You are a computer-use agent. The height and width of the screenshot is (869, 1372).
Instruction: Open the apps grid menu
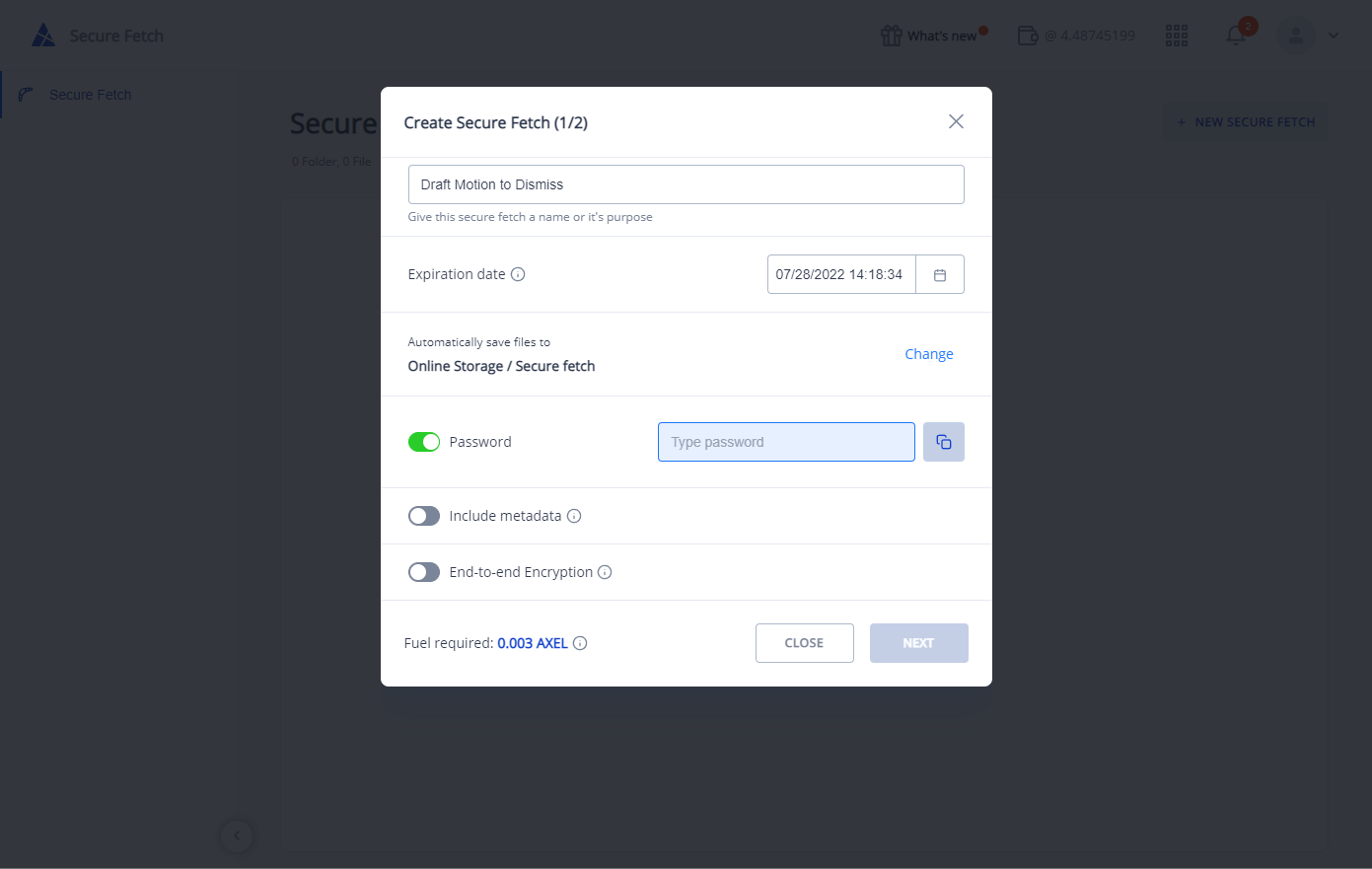1177,36
